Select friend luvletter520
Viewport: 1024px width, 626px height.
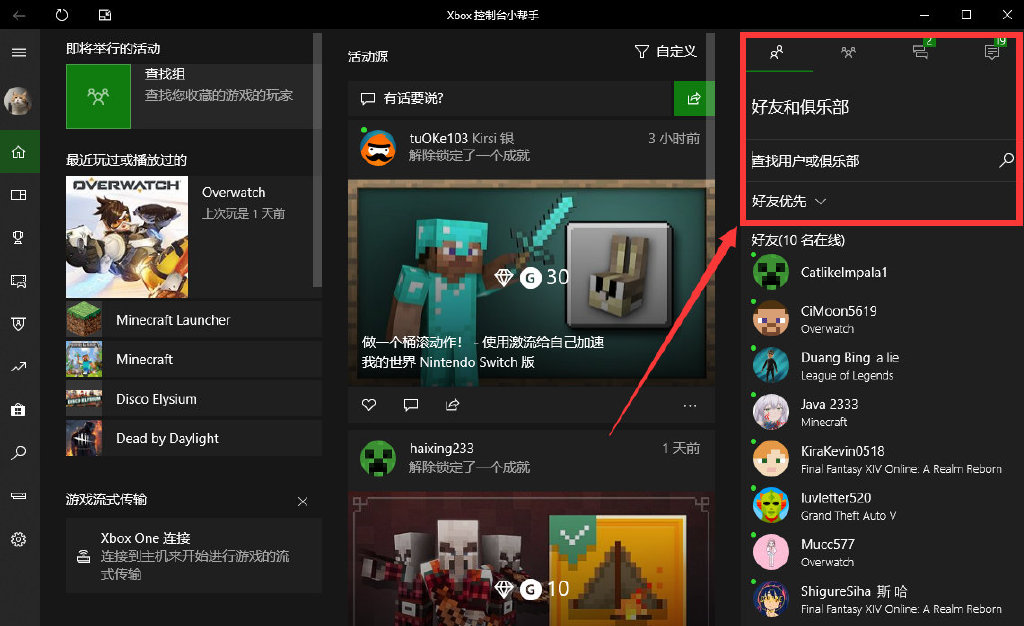pyautogui.click(x=878, y=506)
